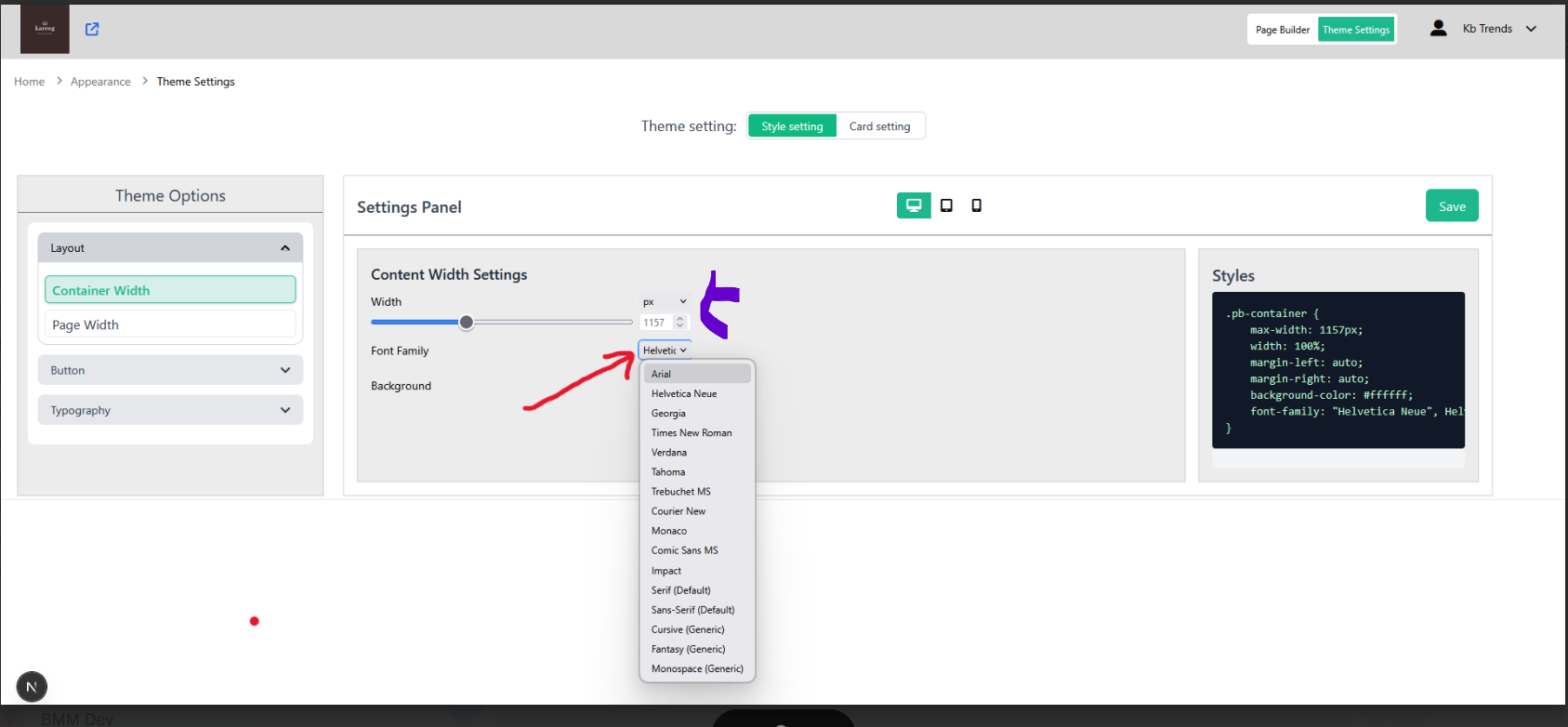Click the round N badge icon
Screen dimensions: 1568x727
coord(32,687)
